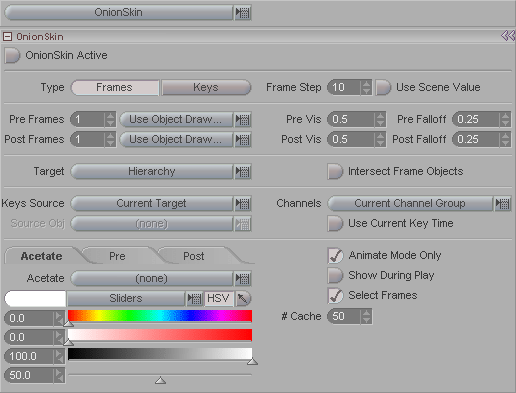Click the top OnionSkin button
This screenshot has height=393, width=516.
pos(119,13)
